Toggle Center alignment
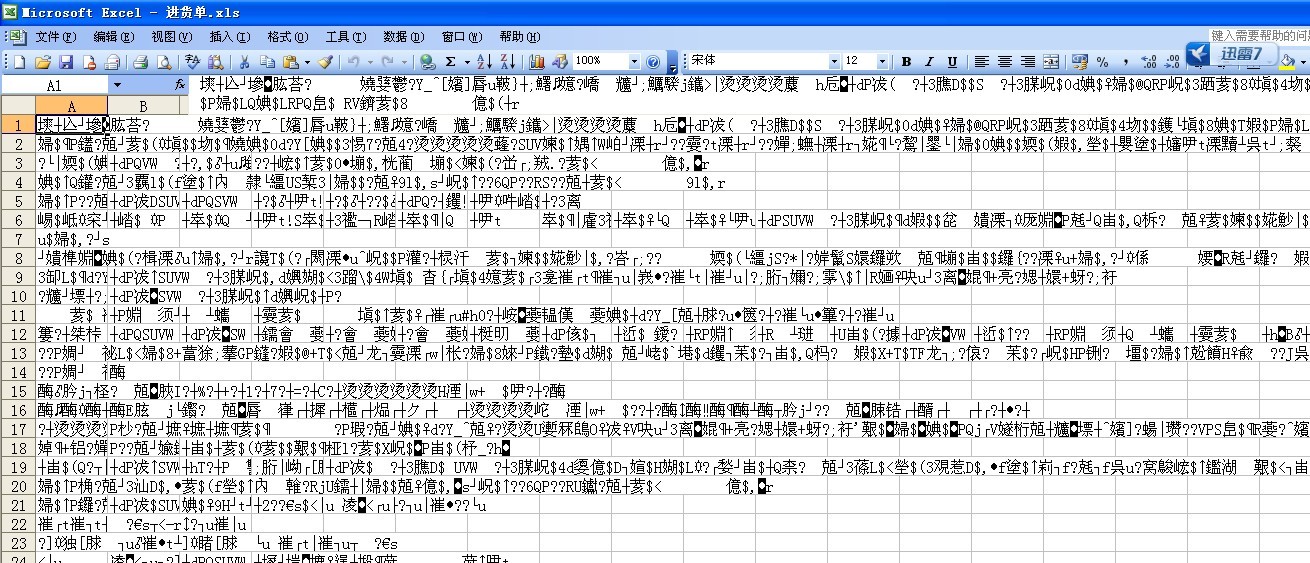 point(1004,61)
